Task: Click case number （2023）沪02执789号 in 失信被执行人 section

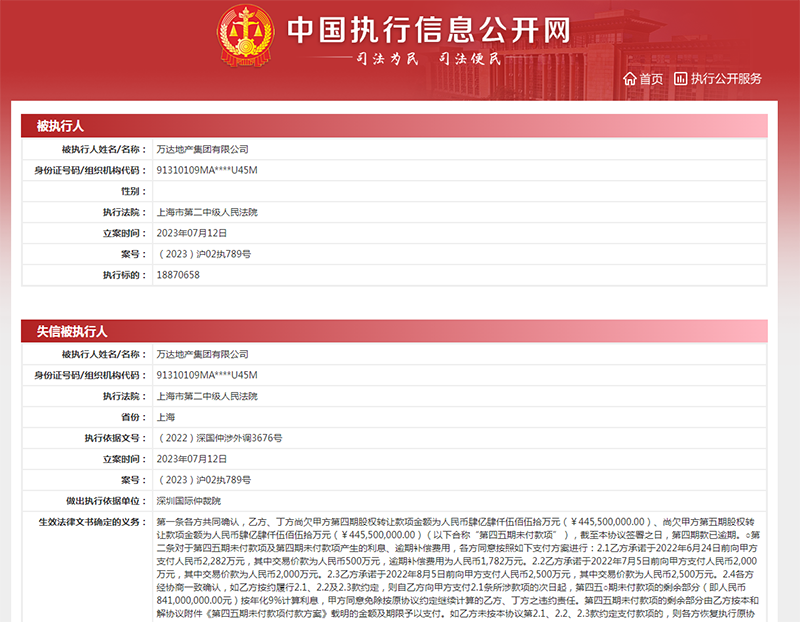Action: (x=204, y=480)
